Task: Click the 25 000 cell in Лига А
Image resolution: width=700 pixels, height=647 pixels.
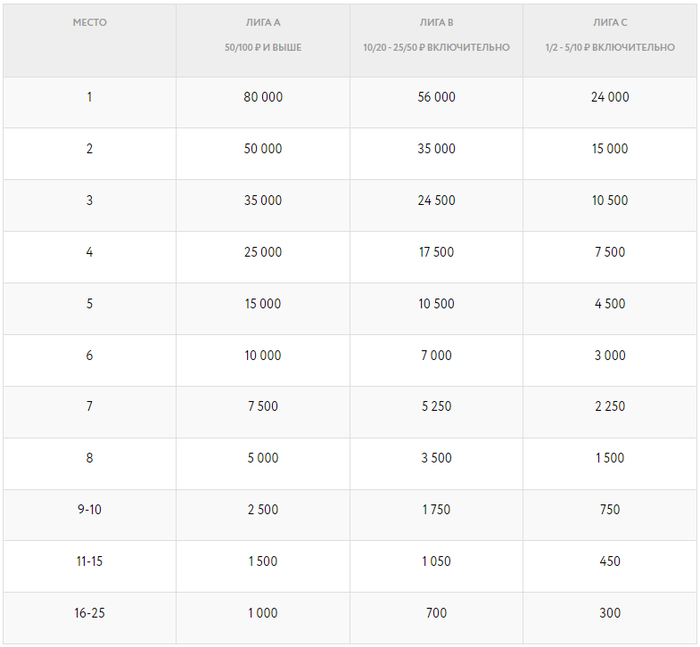Action: (x=263, y=252)
